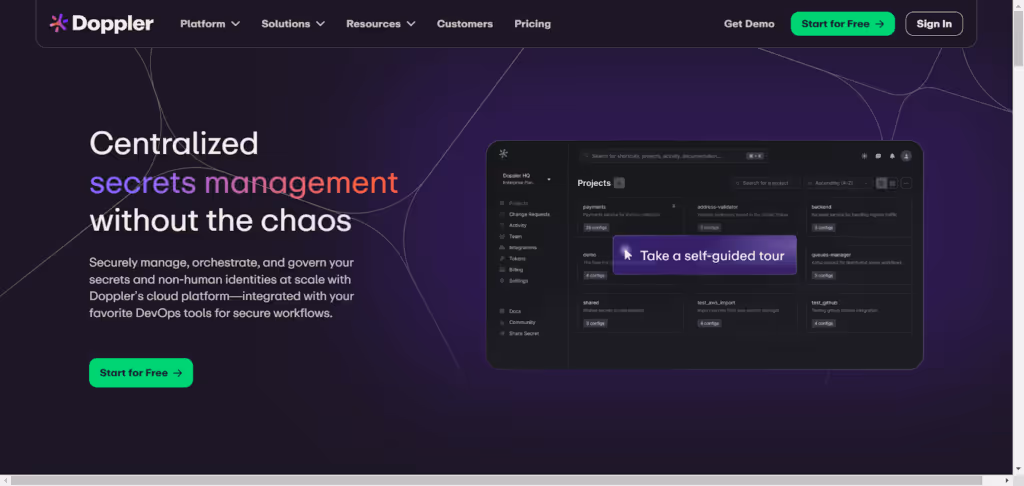Select Projects in the preview sidebar

coord(514,204)
